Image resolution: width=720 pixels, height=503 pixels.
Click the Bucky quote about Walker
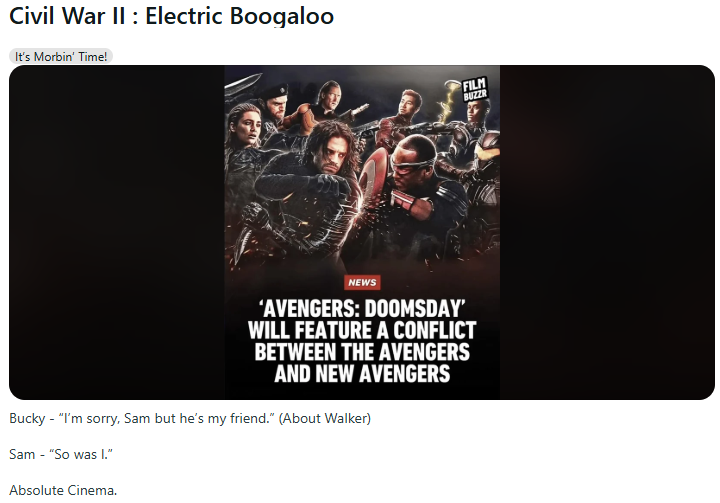coord(190,418)
